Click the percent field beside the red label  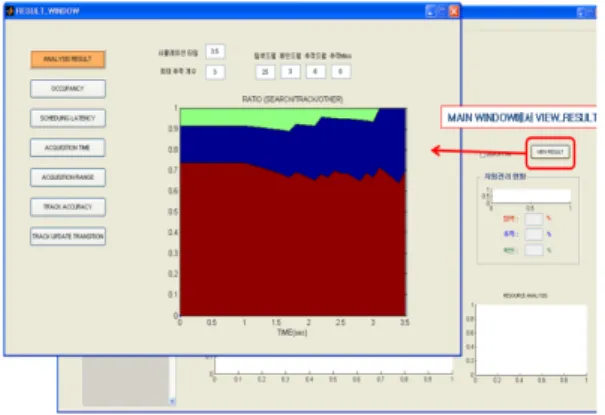534,219
